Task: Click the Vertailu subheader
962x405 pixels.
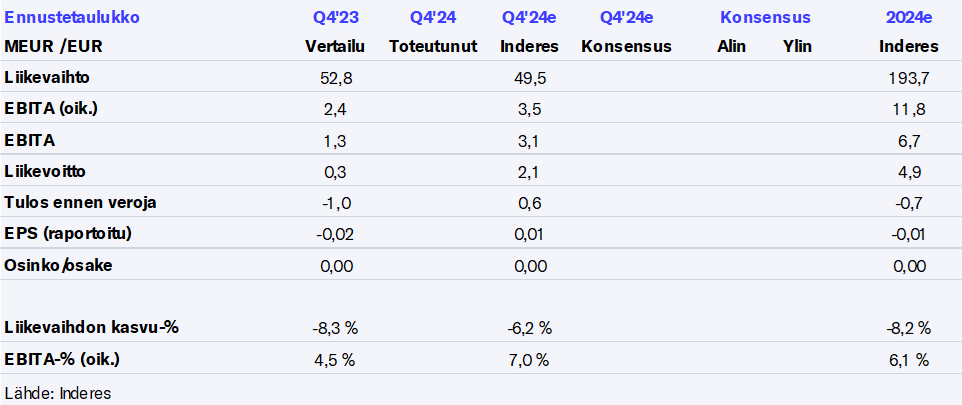Action: point(335,46)
